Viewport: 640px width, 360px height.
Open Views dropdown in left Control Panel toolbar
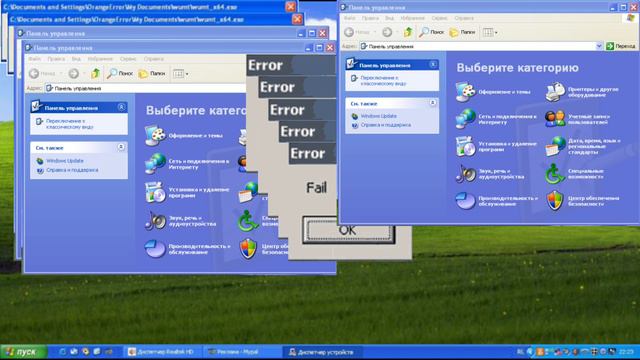[x=180, y=73]
